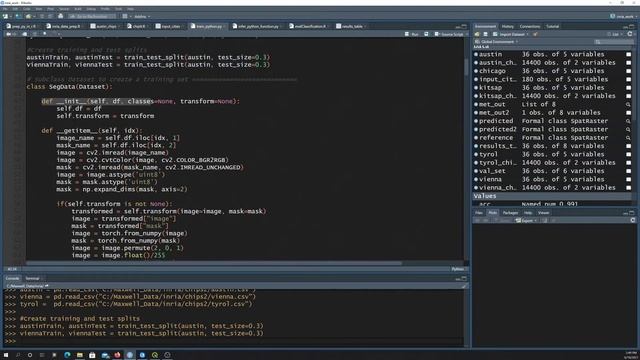Expand the austin data frame entry
The width and height of the screenshot is (640, 360).
476,54
